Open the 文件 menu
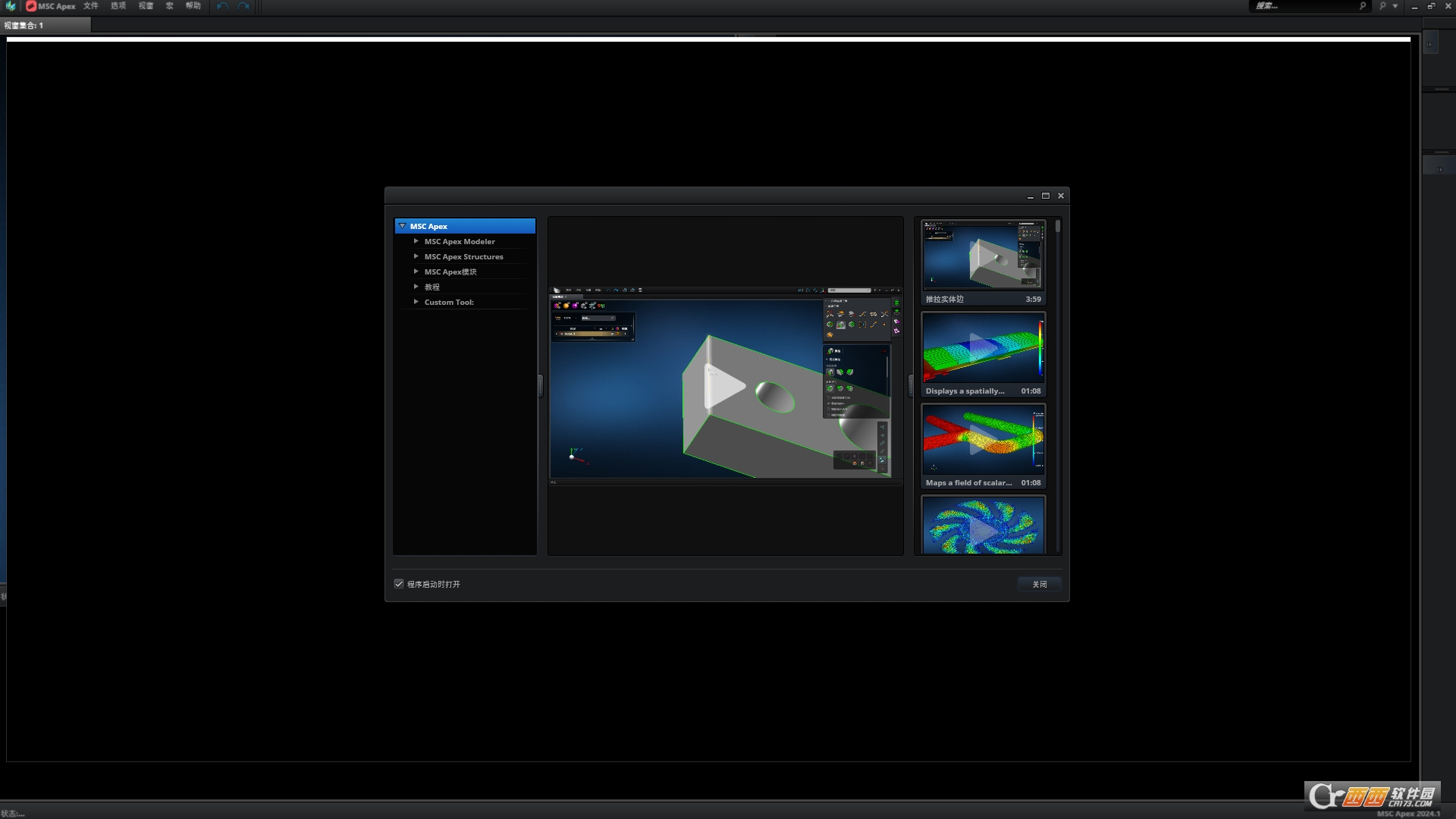 (91, 6)
